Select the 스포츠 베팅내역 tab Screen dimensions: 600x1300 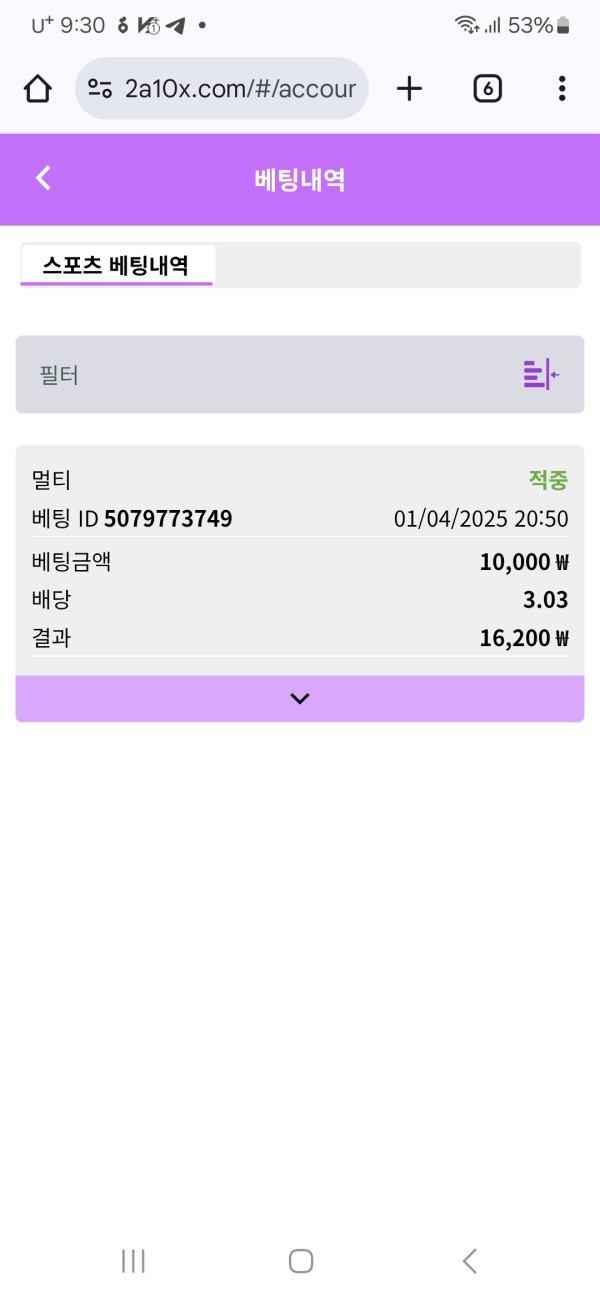[x=115, y=266]
